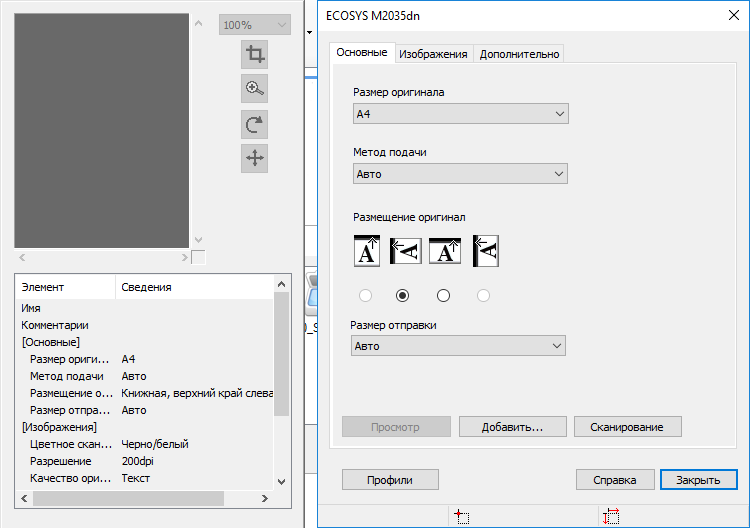Click the zoom magnifier tool icon
Image resolution: width=750 pixels, height=528 pixels.
(255, 89)
